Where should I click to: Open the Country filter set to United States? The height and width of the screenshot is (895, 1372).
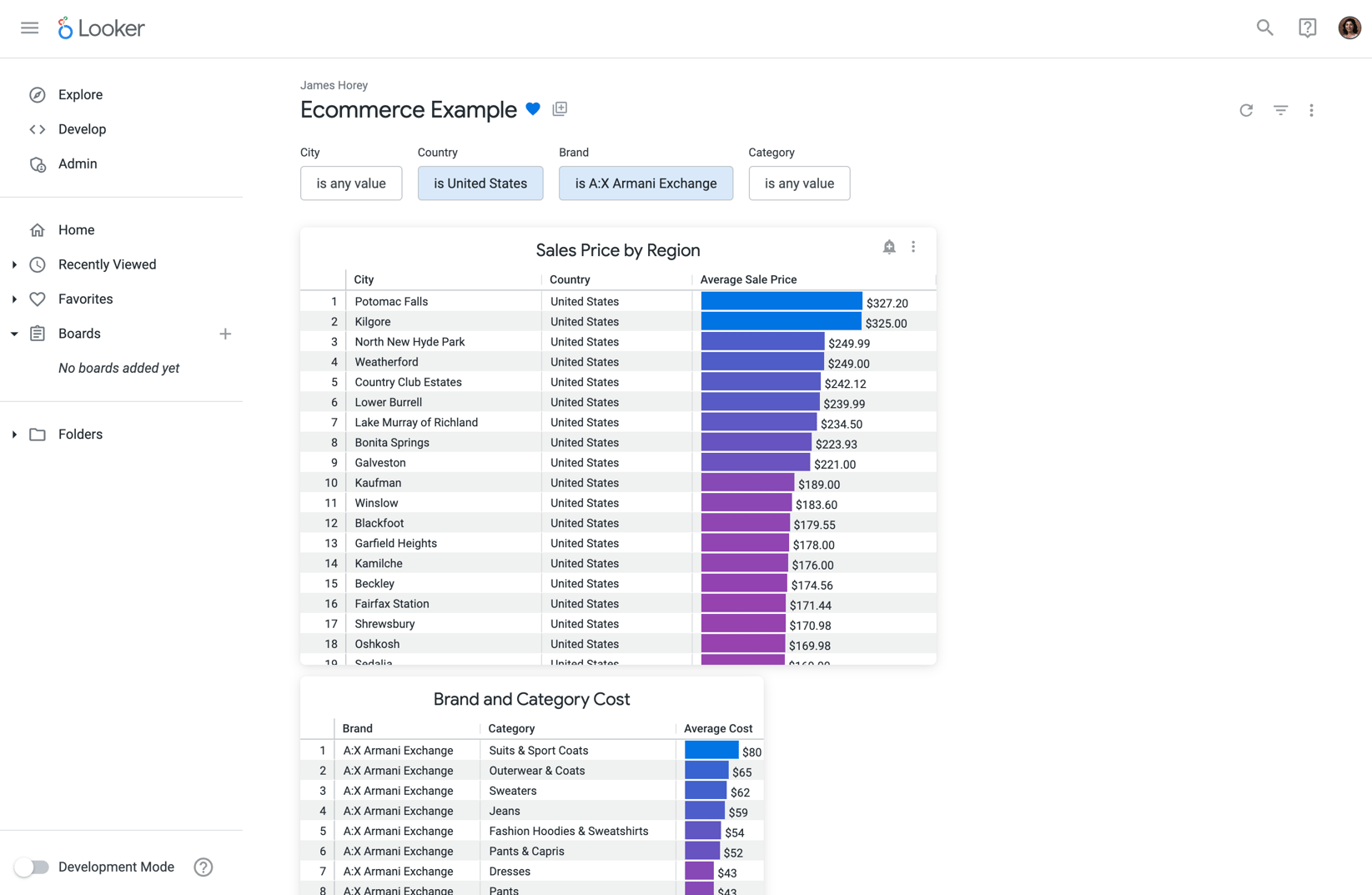[480, 183]
